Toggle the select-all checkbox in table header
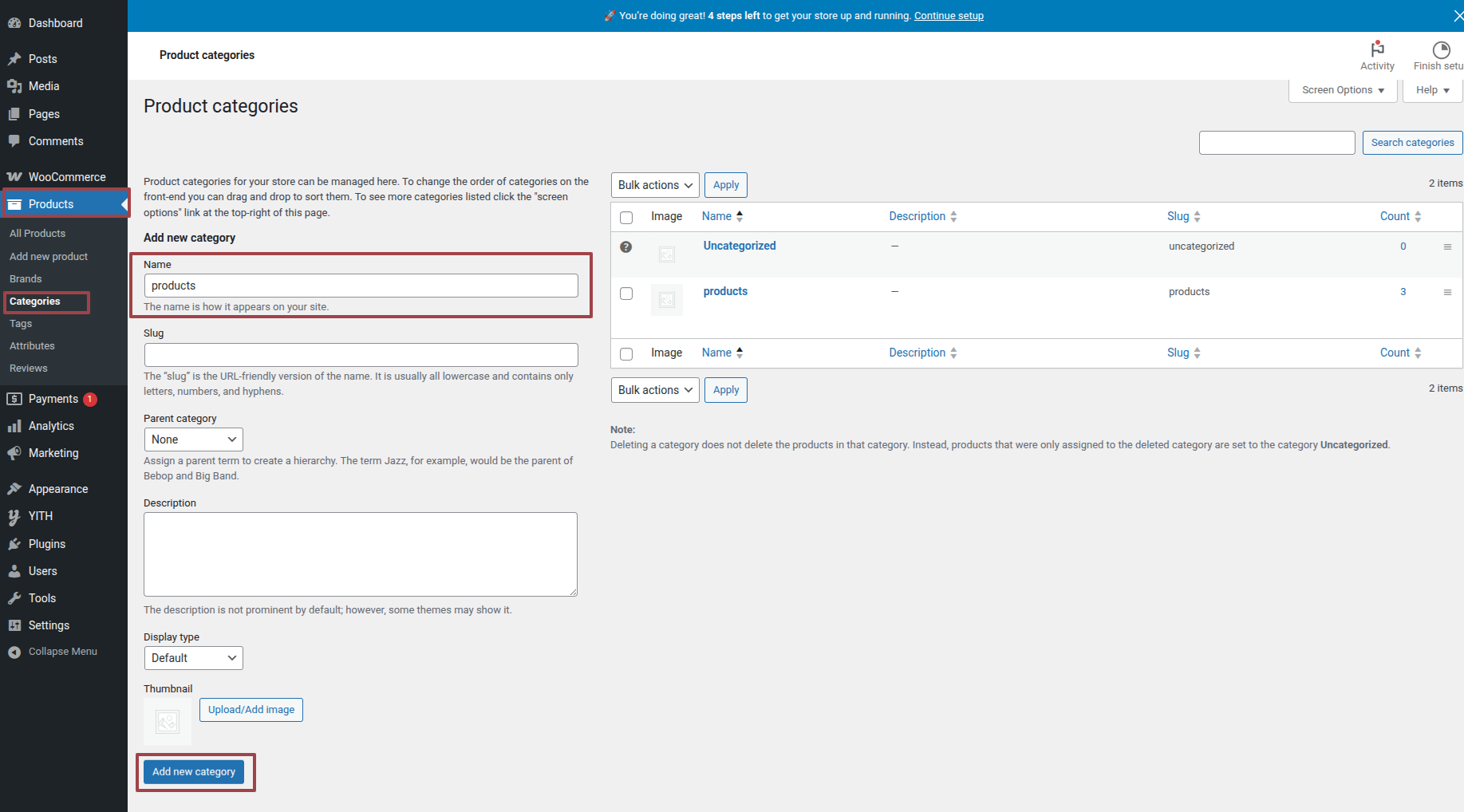 click(626, 218)
